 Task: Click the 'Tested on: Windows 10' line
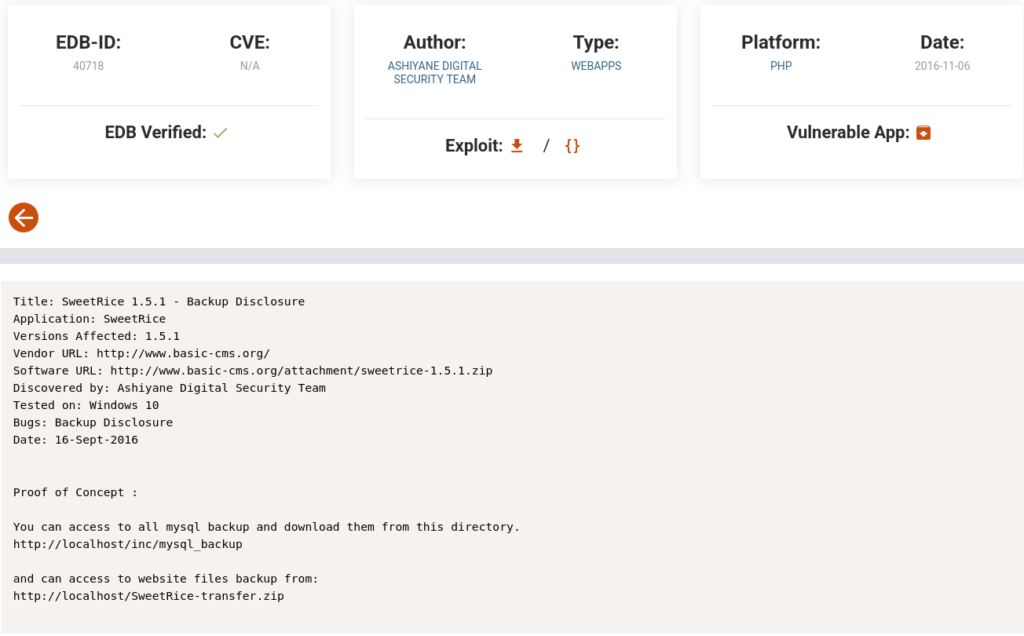click(86, 405)
